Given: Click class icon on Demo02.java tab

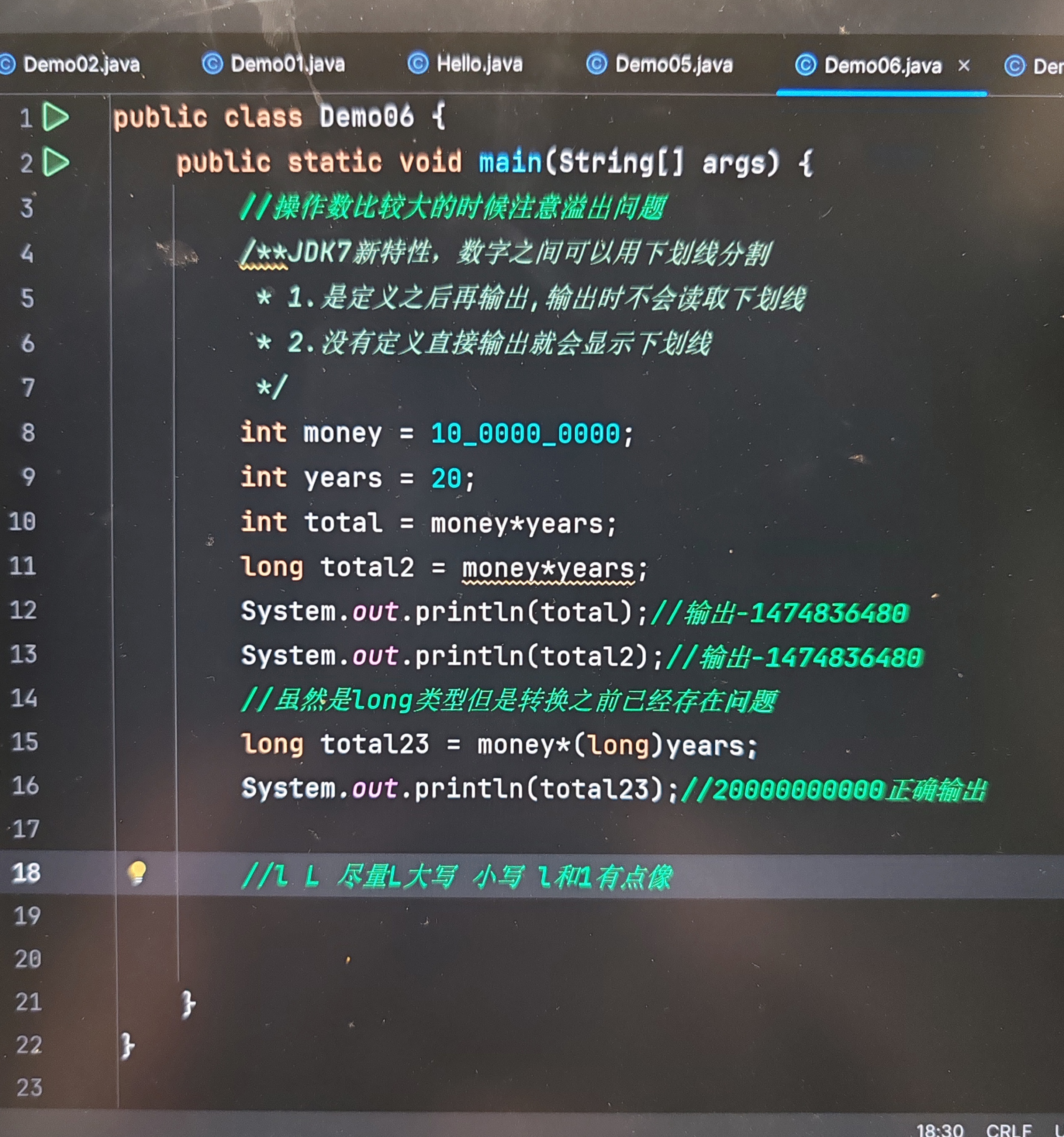Looking at the screenshot, I should pos(7,63).
